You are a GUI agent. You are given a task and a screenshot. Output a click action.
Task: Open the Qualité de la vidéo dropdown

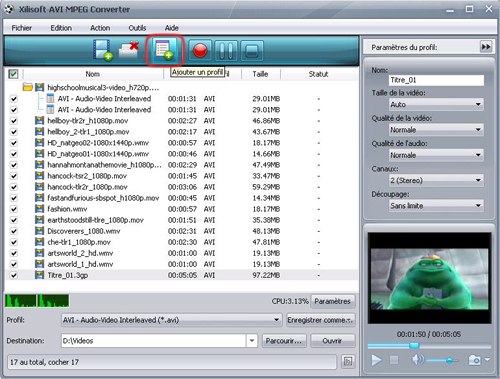coord(436,130)
